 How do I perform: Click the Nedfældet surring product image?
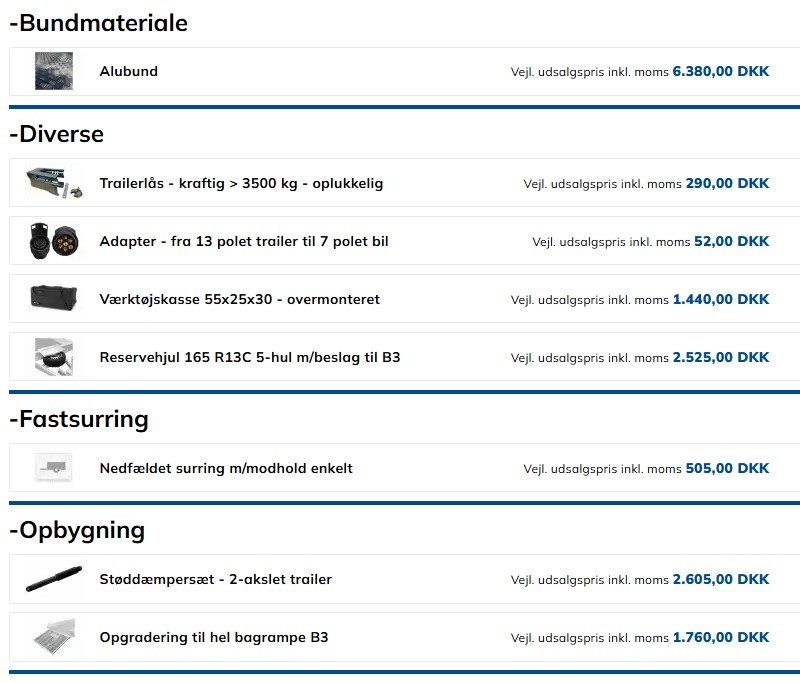[x=54, y=468]
